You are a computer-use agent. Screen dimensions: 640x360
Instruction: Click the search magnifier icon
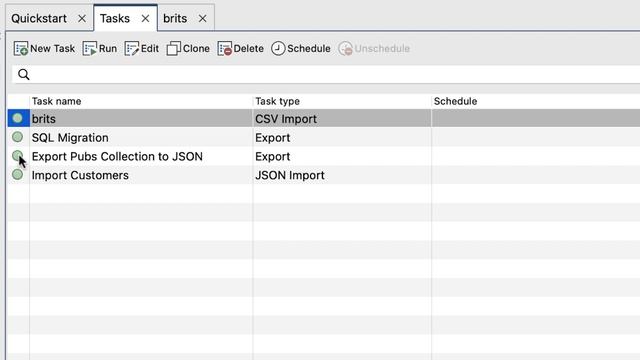point(24,74)
